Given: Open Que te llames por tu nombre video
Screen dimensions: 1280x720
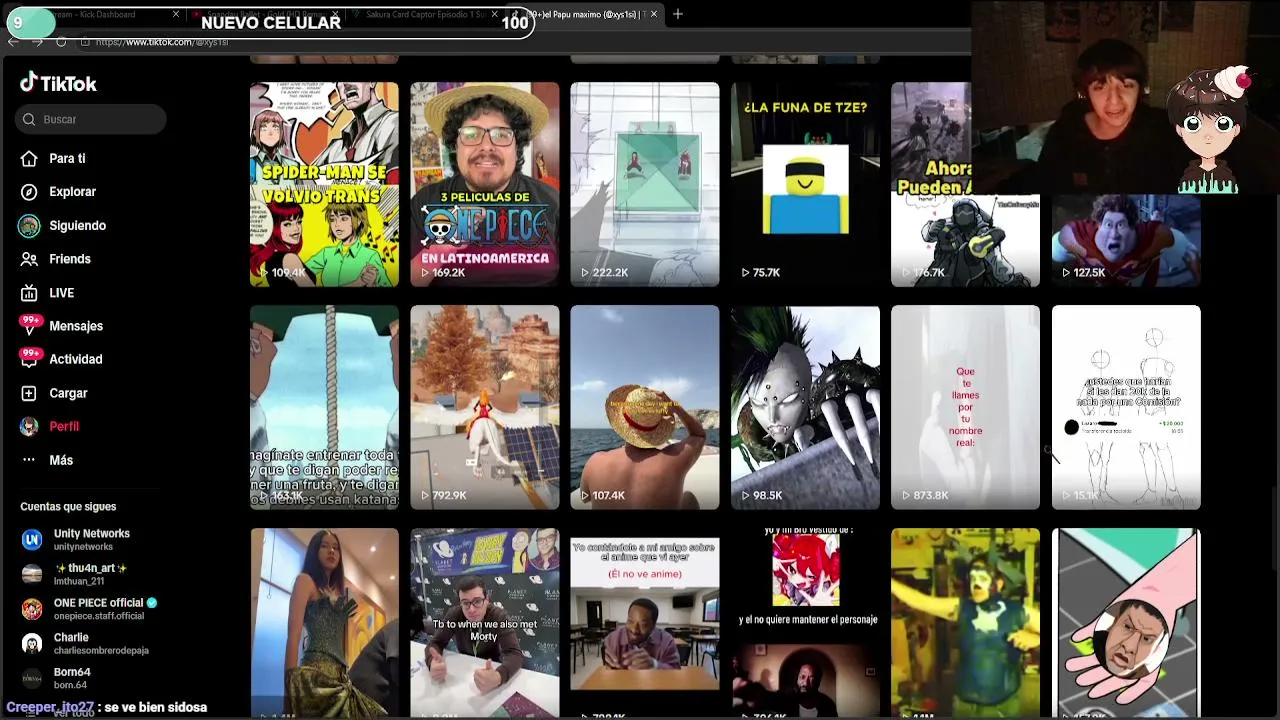Looking at the screenshot, I should point(965,407).
